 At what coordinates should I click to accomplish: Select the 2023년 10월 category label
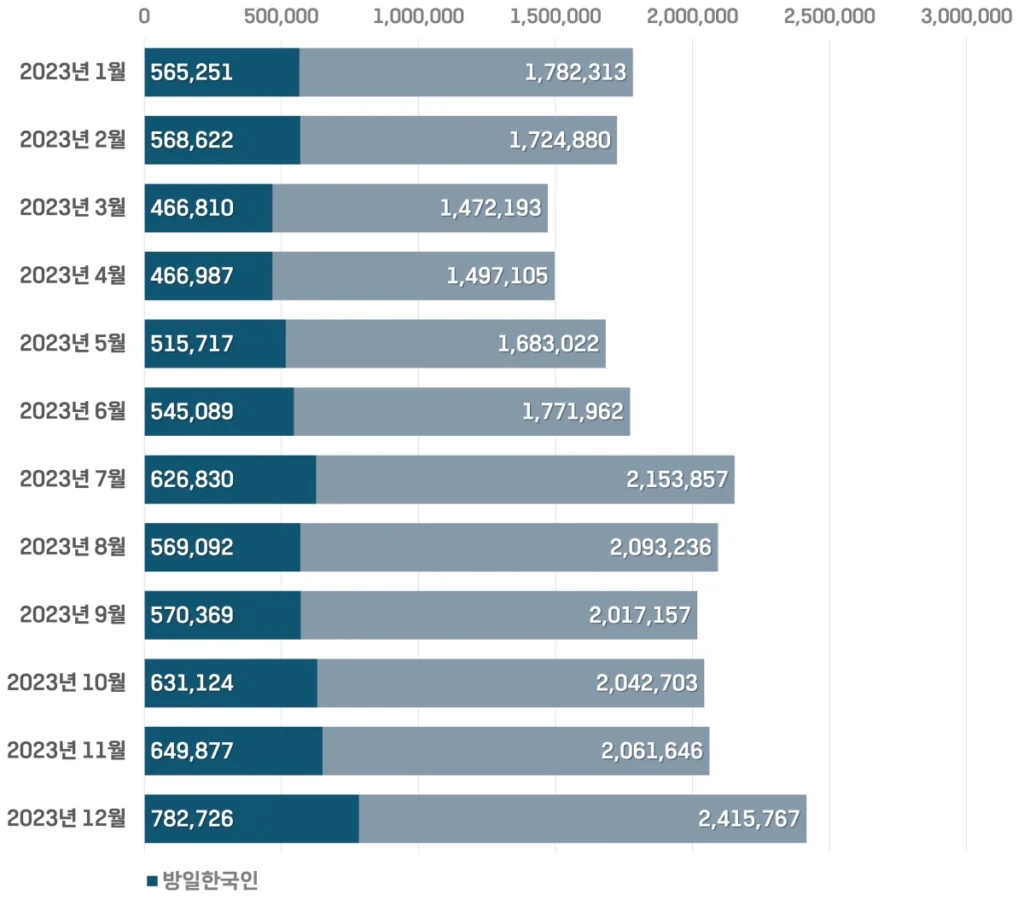click(67, 683)
